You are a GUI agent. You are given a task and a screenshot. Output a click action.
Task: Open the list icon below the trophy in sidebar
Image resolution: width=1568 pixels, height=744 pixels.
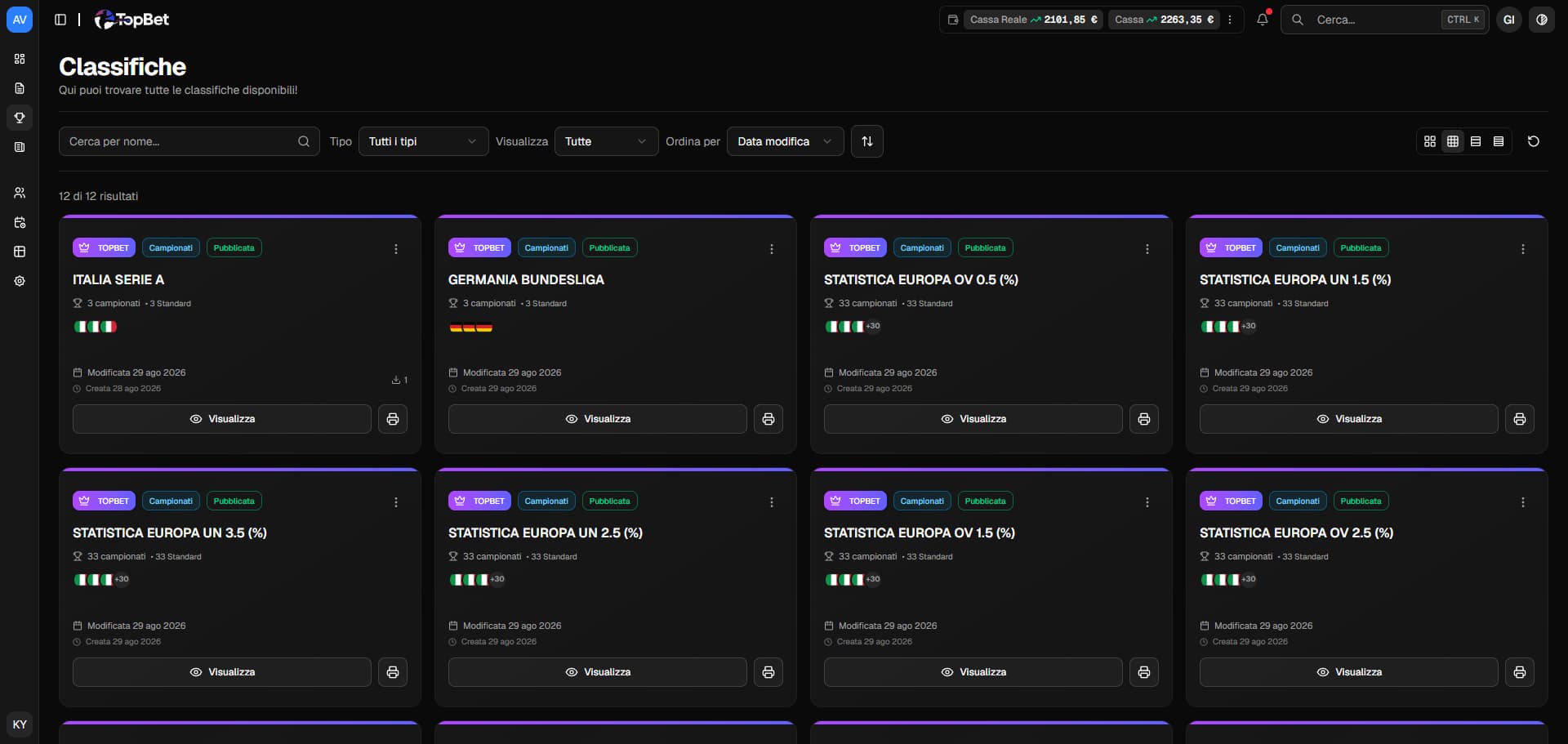click(x=20, y=147)
